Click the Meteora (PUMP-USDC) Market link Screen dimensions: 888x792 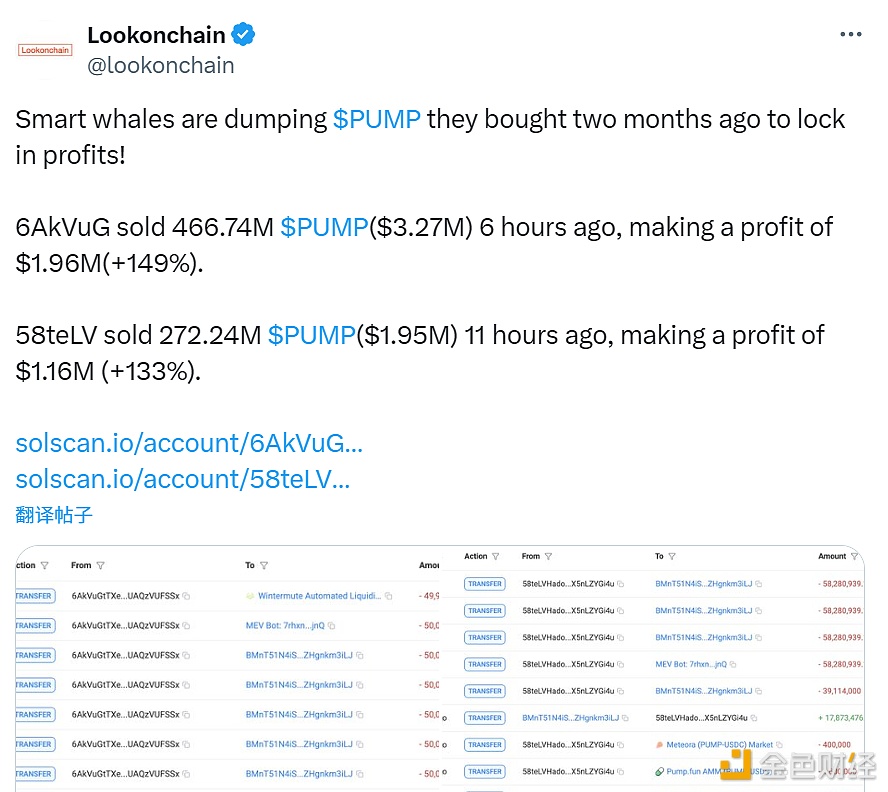click(x=719, y=745)
